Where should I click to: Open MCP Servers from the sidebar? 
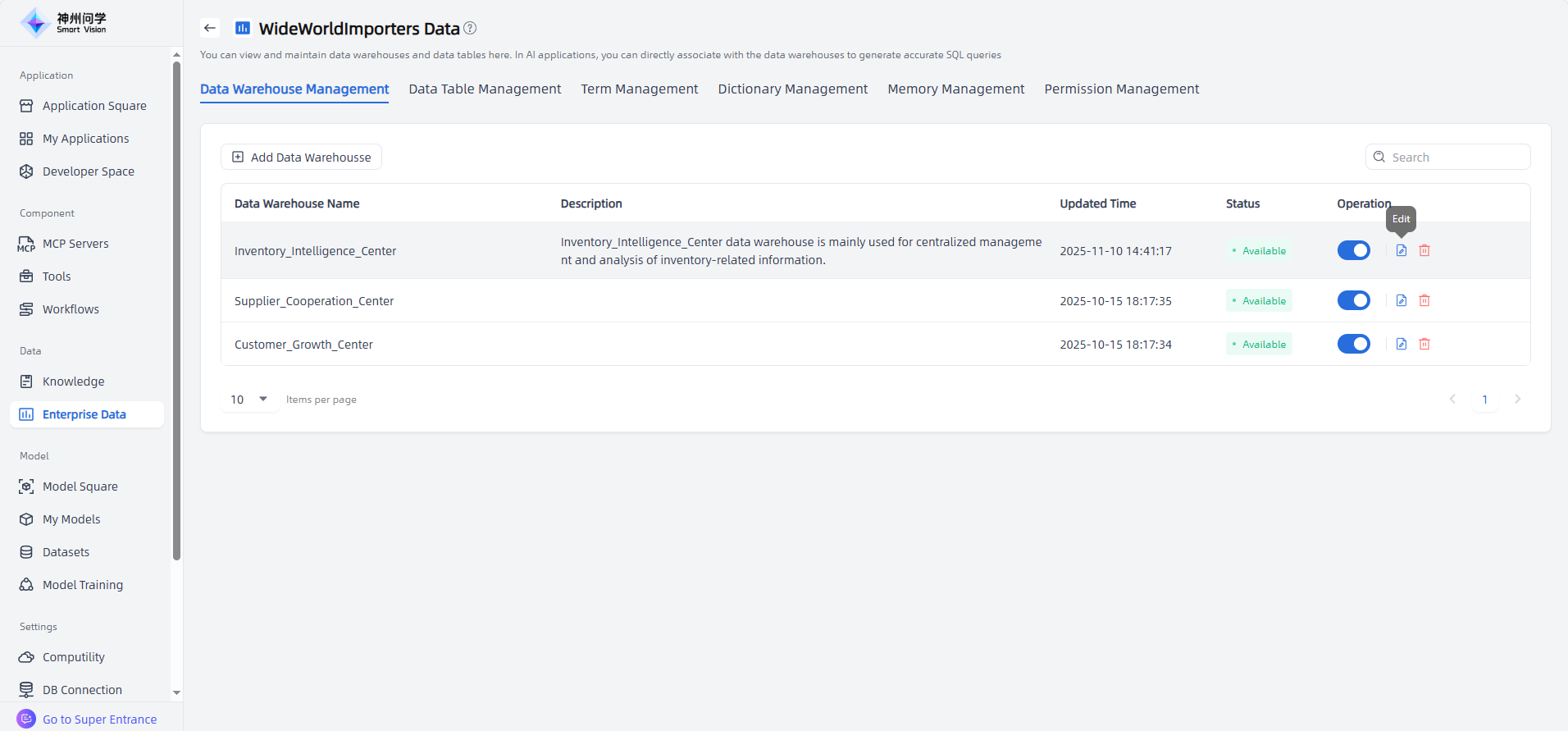pos(75,244)
